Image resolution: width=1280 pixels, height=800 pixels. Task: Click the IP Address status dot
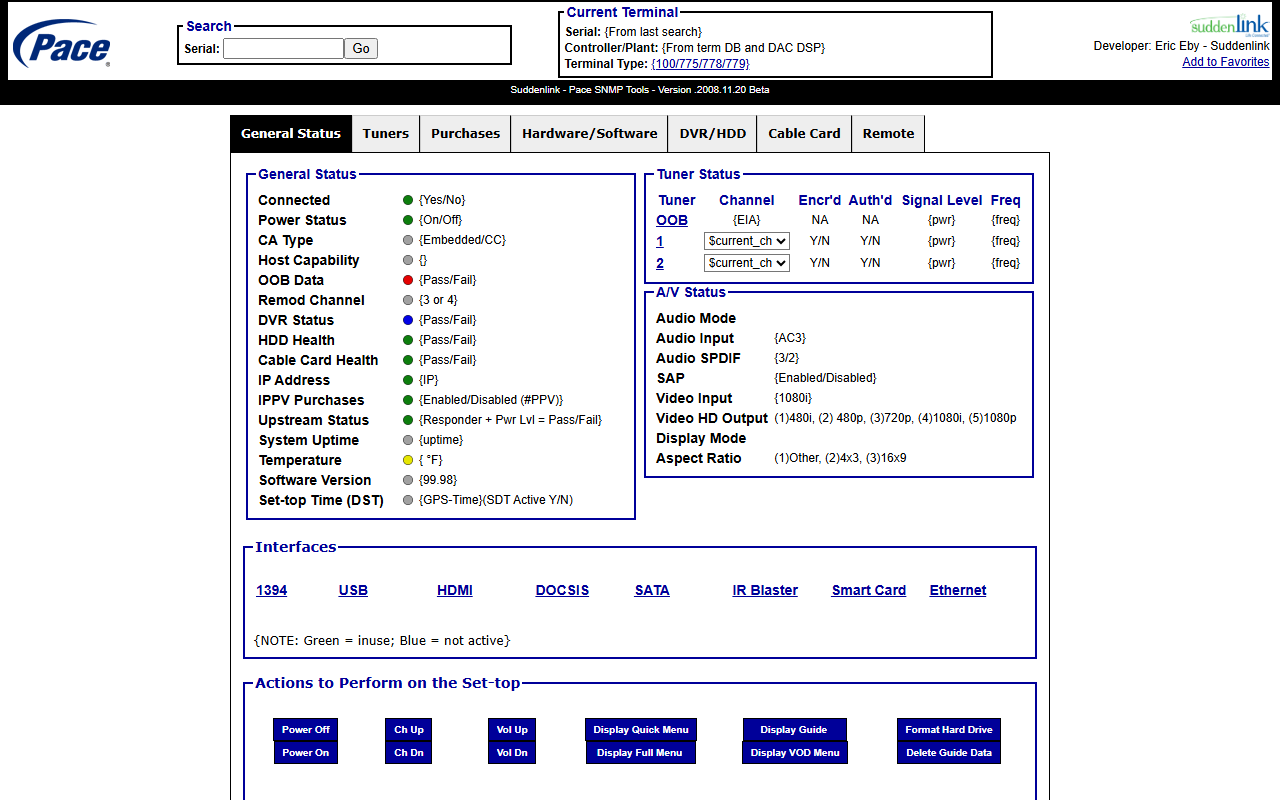408,380
